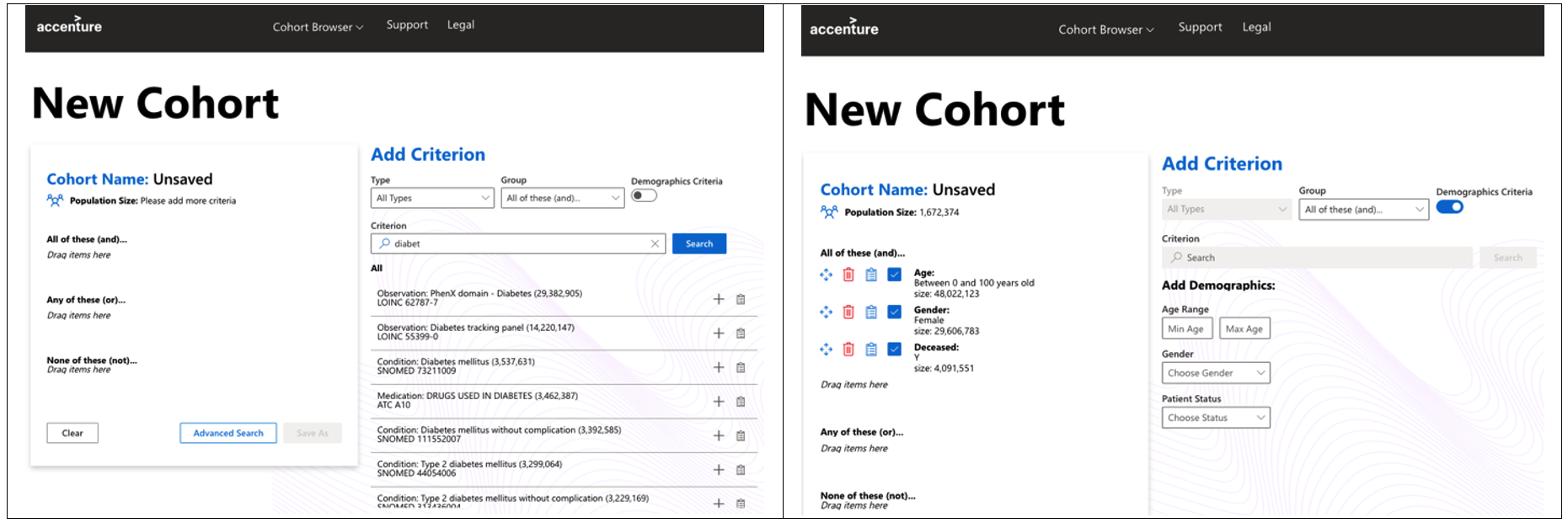Uncheck the Age criterion checkbox
This screenshot has height=523, width=1568.
(895, 275)
